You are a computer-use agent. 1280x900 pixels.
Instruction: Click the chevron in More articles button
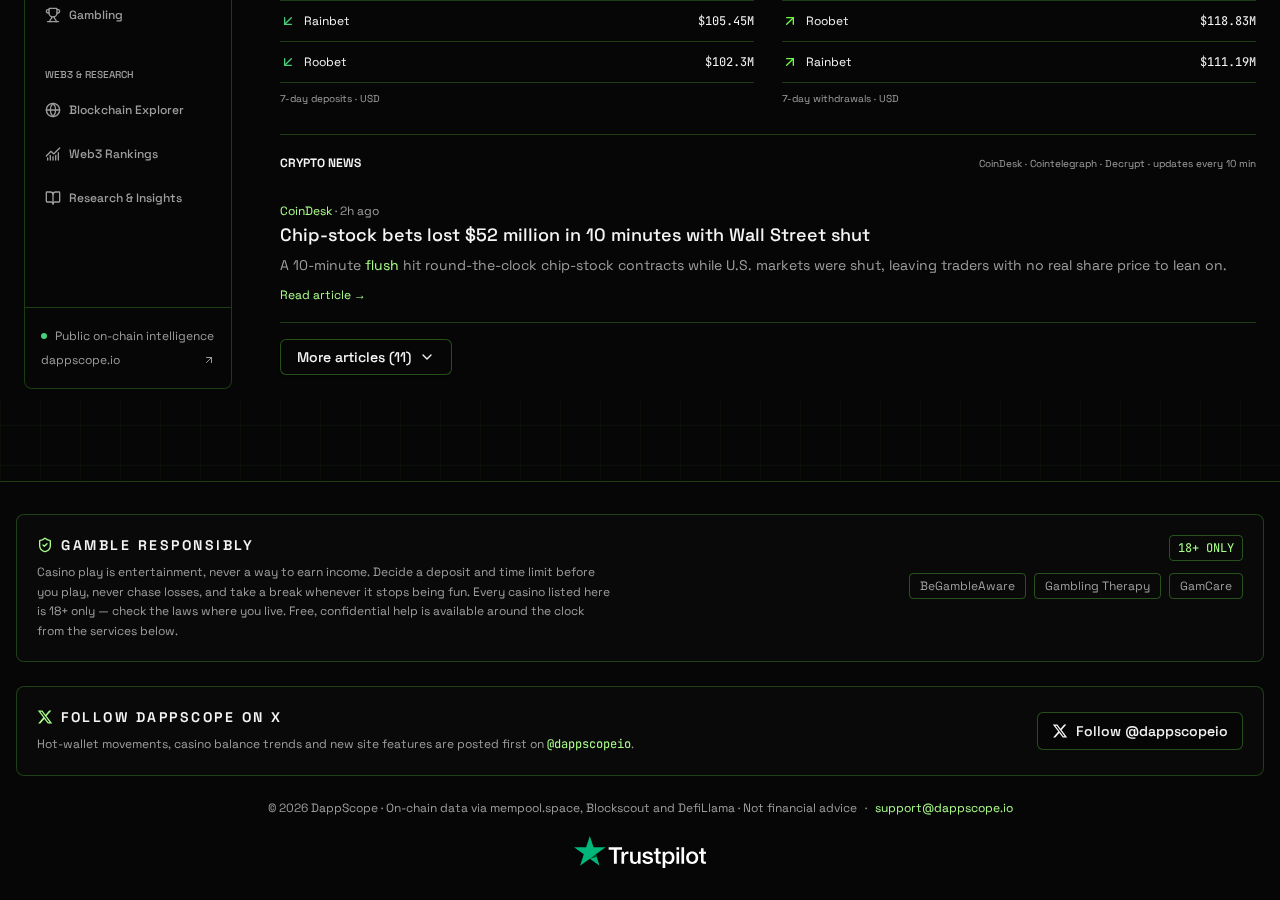(427, 357)
